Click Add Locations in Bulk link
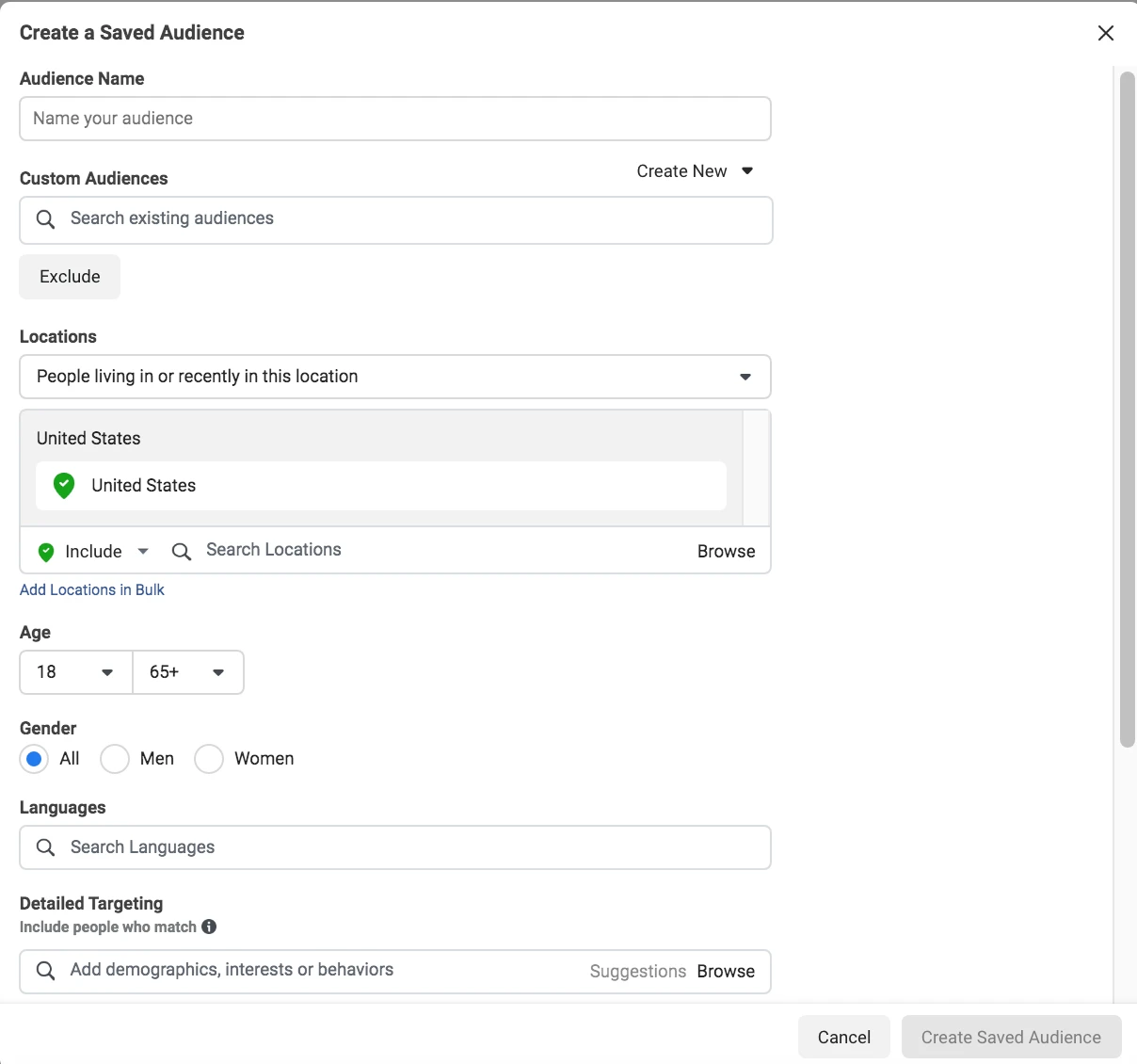The width and height of the screenshot is (1137, 1064). click(92, 590)
